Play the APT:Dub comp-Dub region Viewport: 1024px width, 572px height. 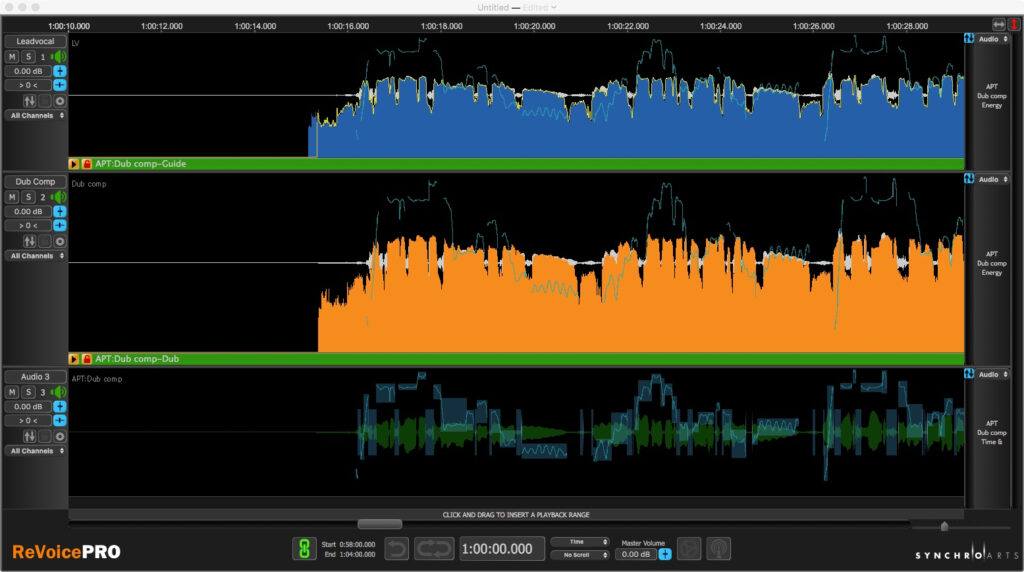tap(74, 359)
